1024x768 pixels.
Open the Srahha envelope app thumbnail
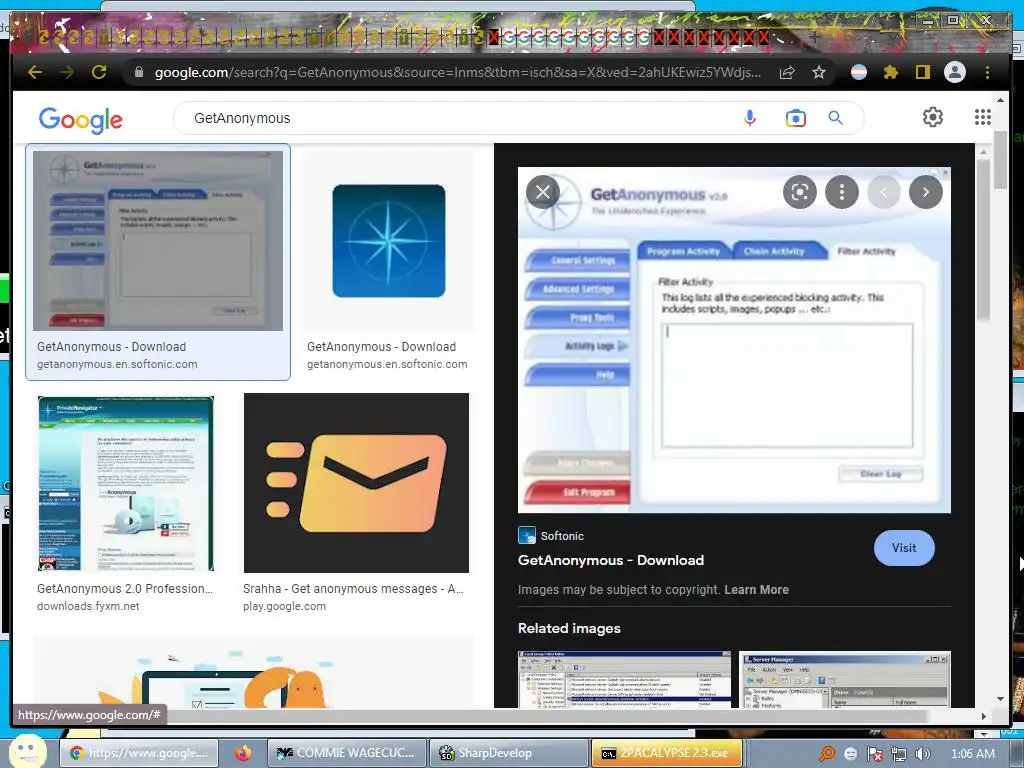coord(356,483)
